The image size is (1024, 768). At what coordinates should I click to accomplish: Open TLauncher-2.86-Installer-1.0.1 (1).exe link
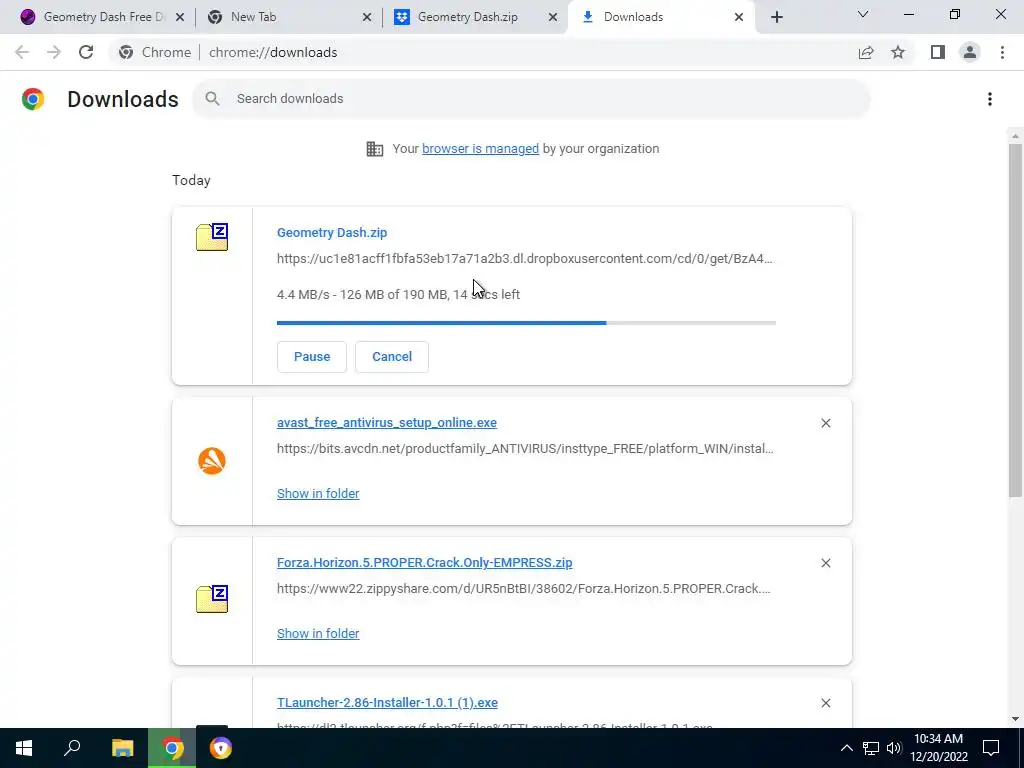387,703
